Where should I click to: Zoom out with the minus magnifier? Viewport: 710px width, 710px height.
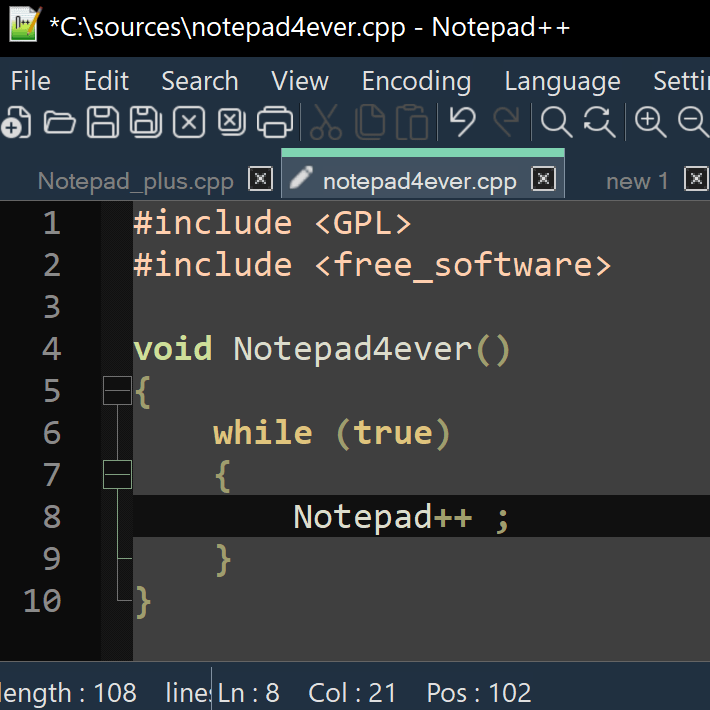694,122
